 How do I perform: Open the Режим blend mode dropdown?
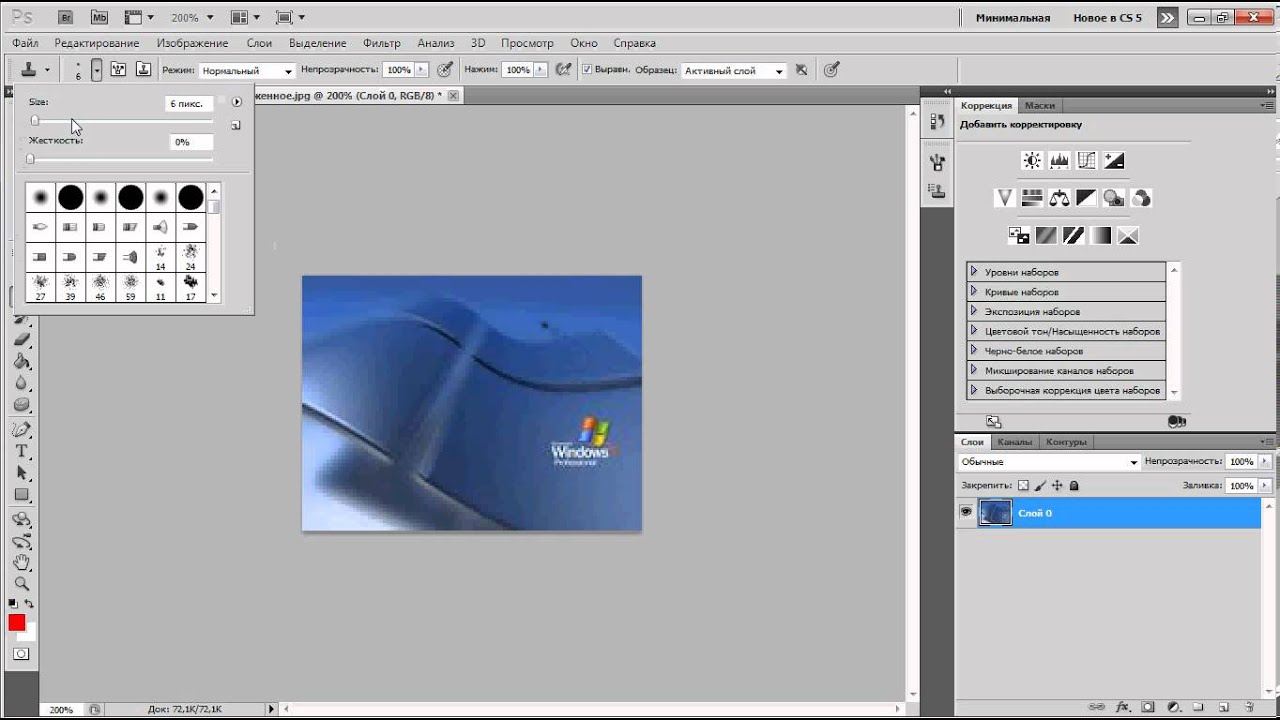[247, 71]
